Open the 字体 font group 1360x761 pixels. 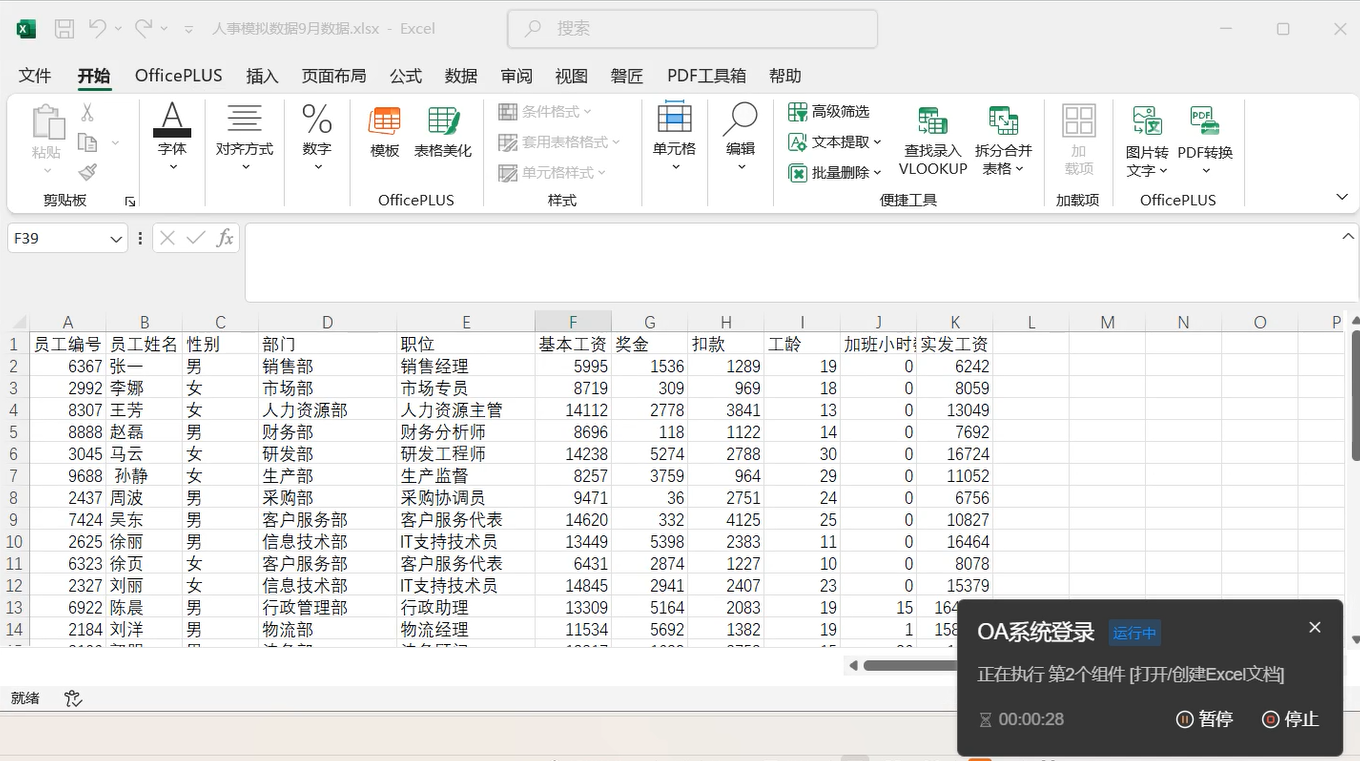pos(172,137)
